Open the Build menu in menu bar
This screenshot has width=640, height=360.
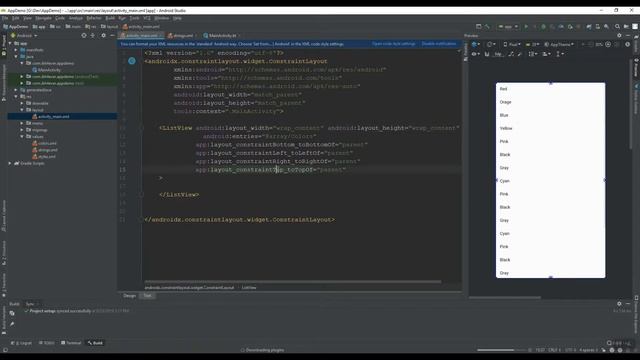point(110,18)
